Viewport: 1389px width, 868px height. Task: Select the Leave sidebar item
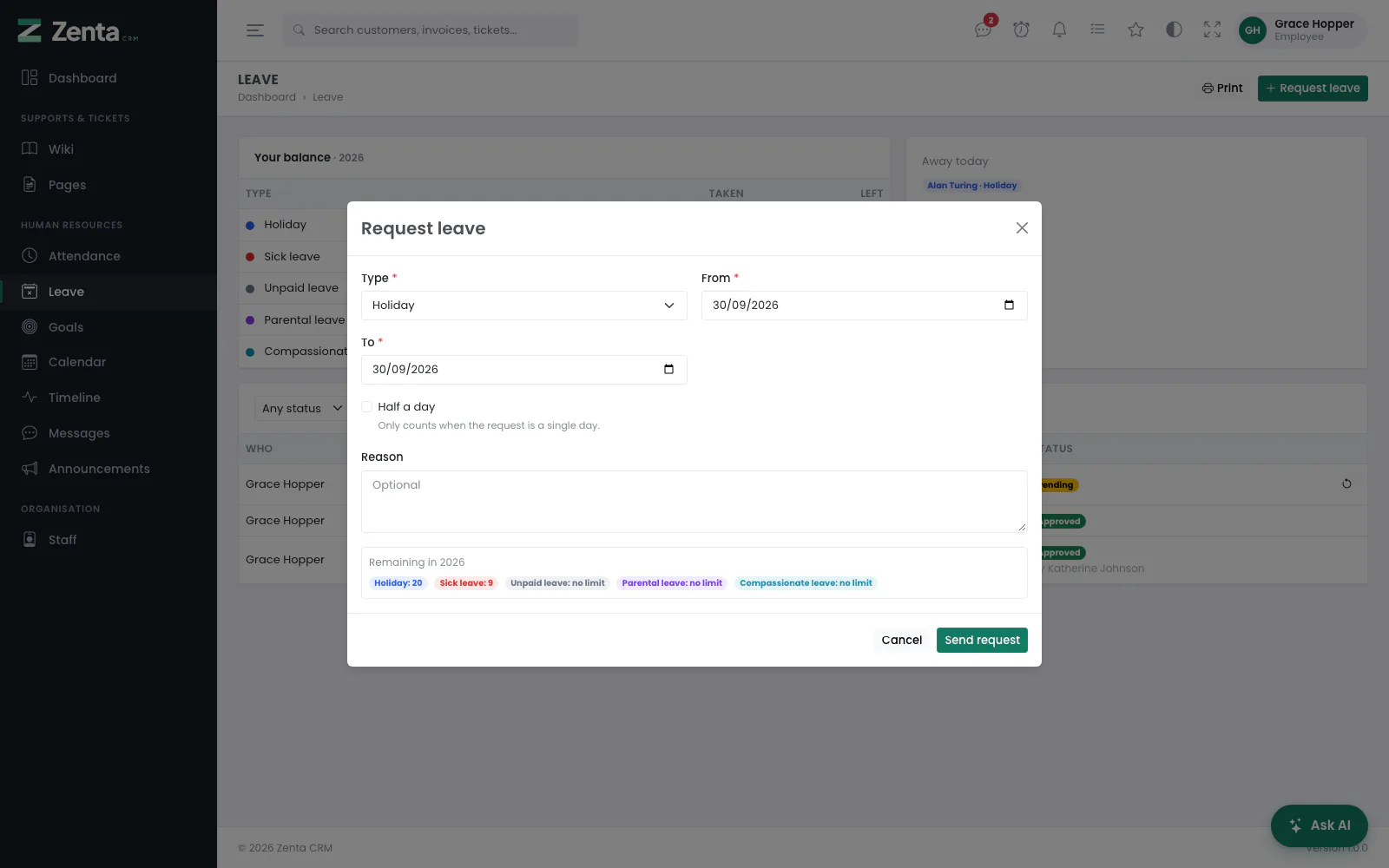109,292
